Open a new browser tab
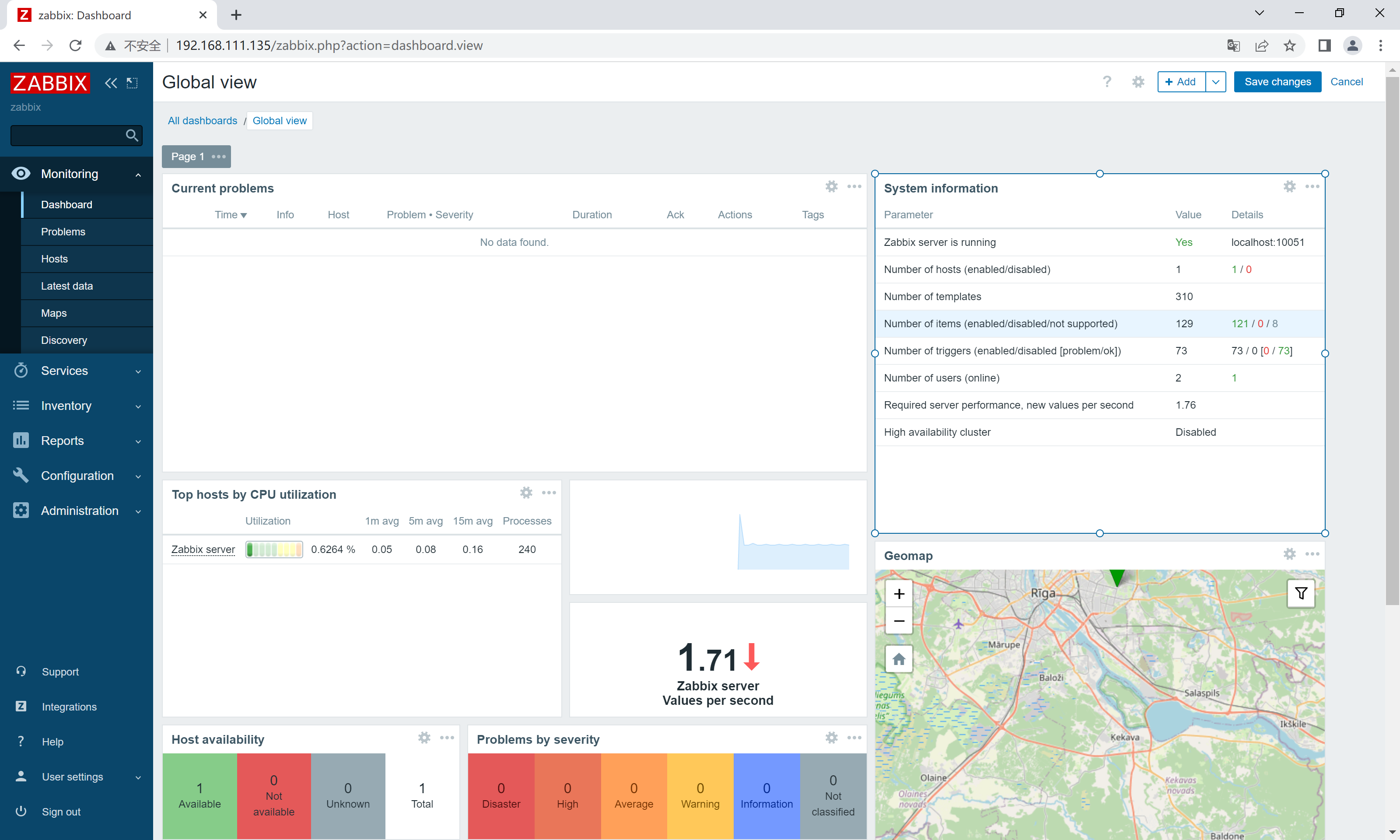Image resolution: width=1400 pixels, height=840 pixels. [x=236, y=15]
